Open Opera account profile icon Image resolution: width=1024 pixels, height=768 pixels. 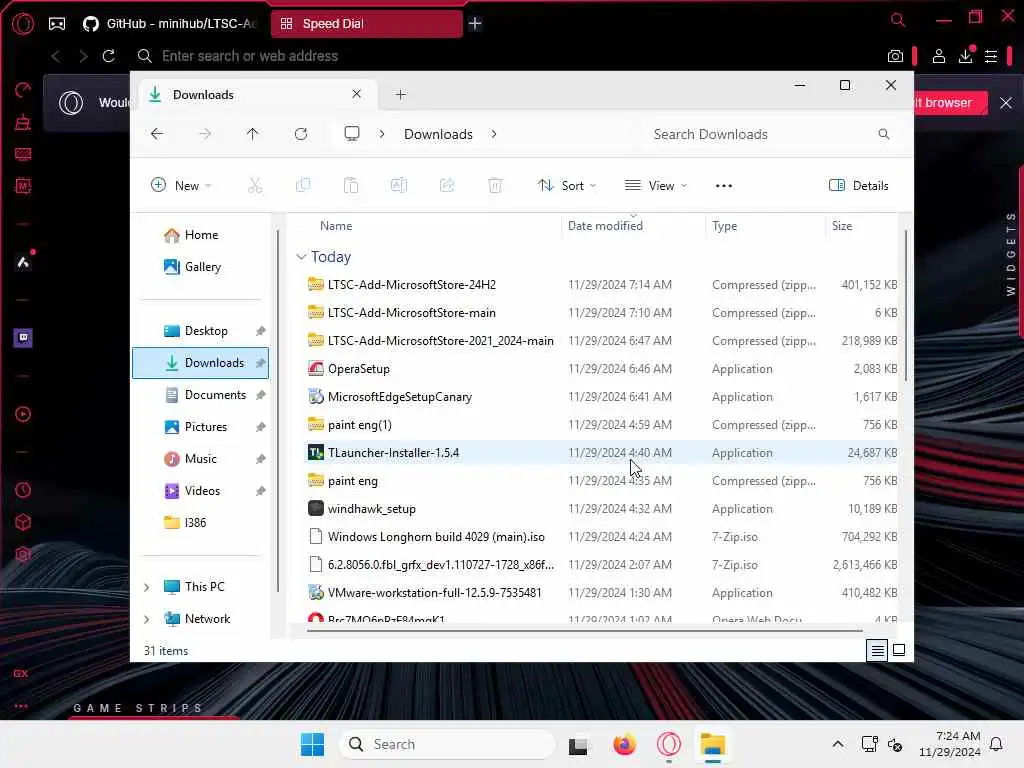tap(938, 56)
